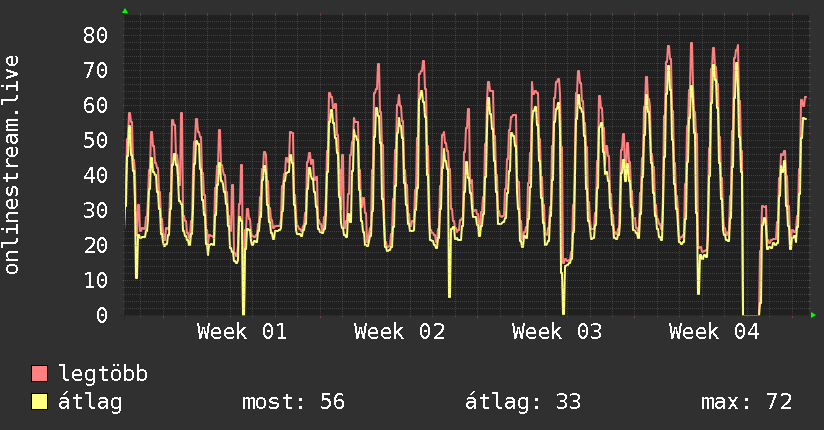Click the 80 y-axis tick label
This screenshot has width=824, height=430.
tap(96, 35)
